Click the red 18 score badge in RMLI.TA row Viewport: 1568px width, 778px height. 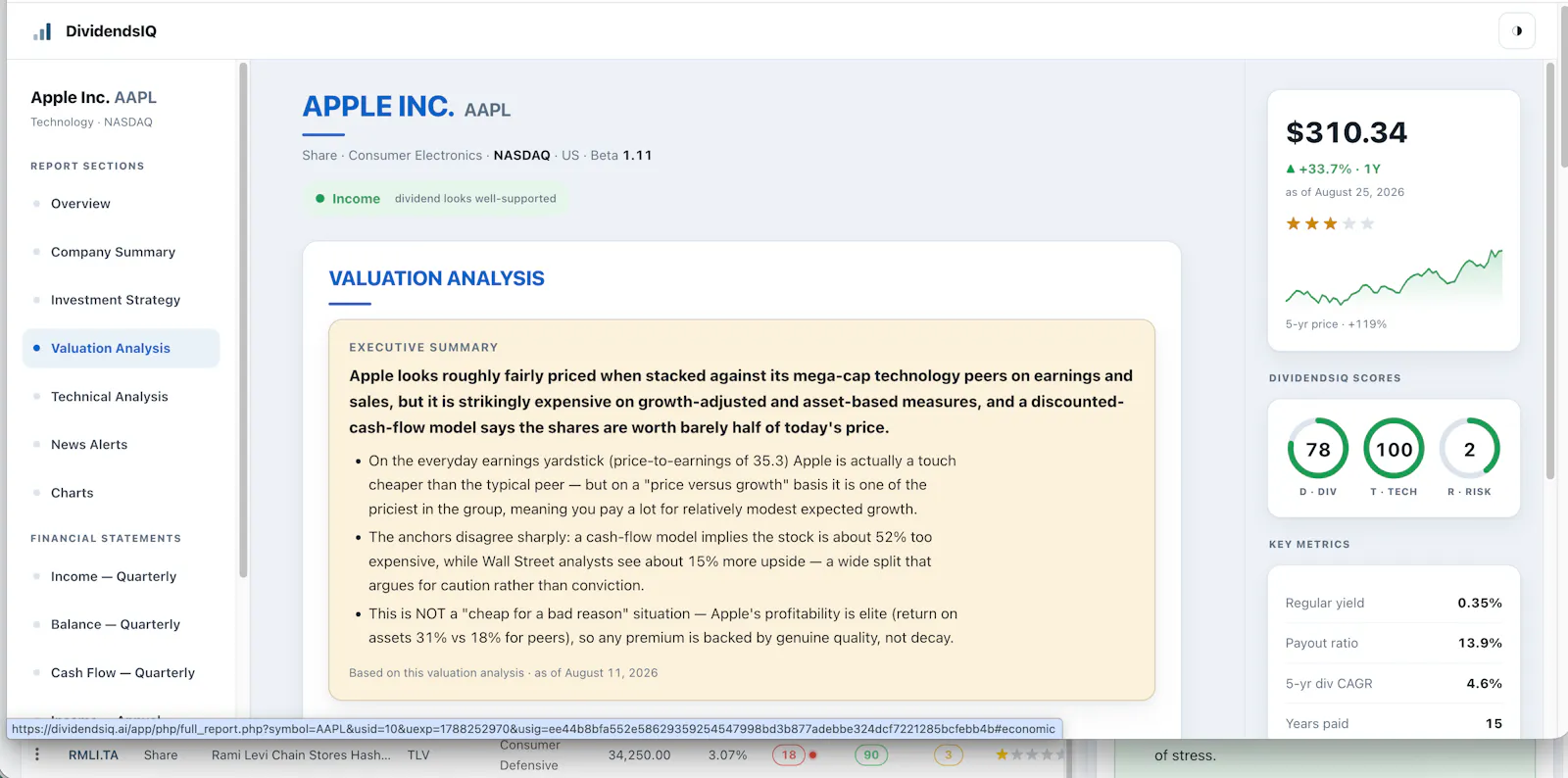789,755
